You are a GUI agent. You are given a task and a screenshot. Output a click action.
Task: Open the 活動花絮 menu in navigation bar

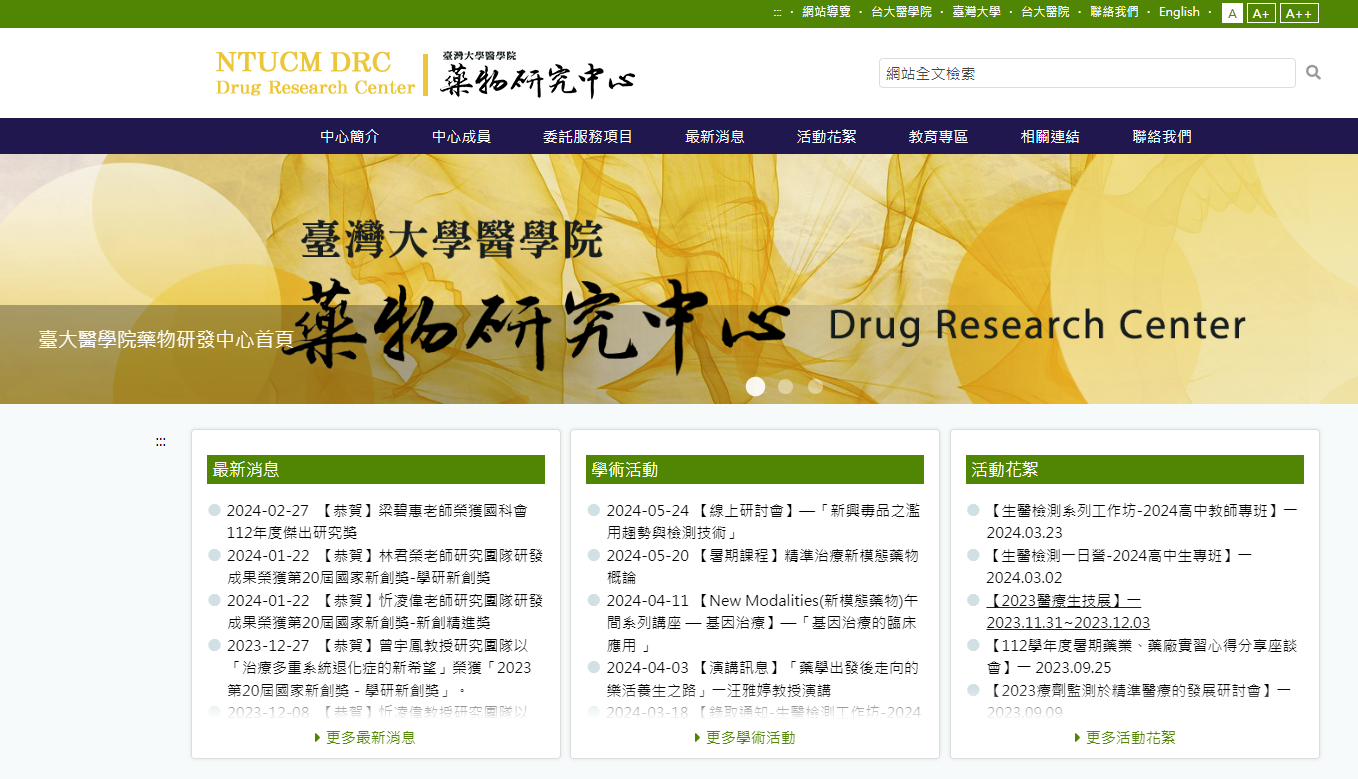[x=827, y=137]
